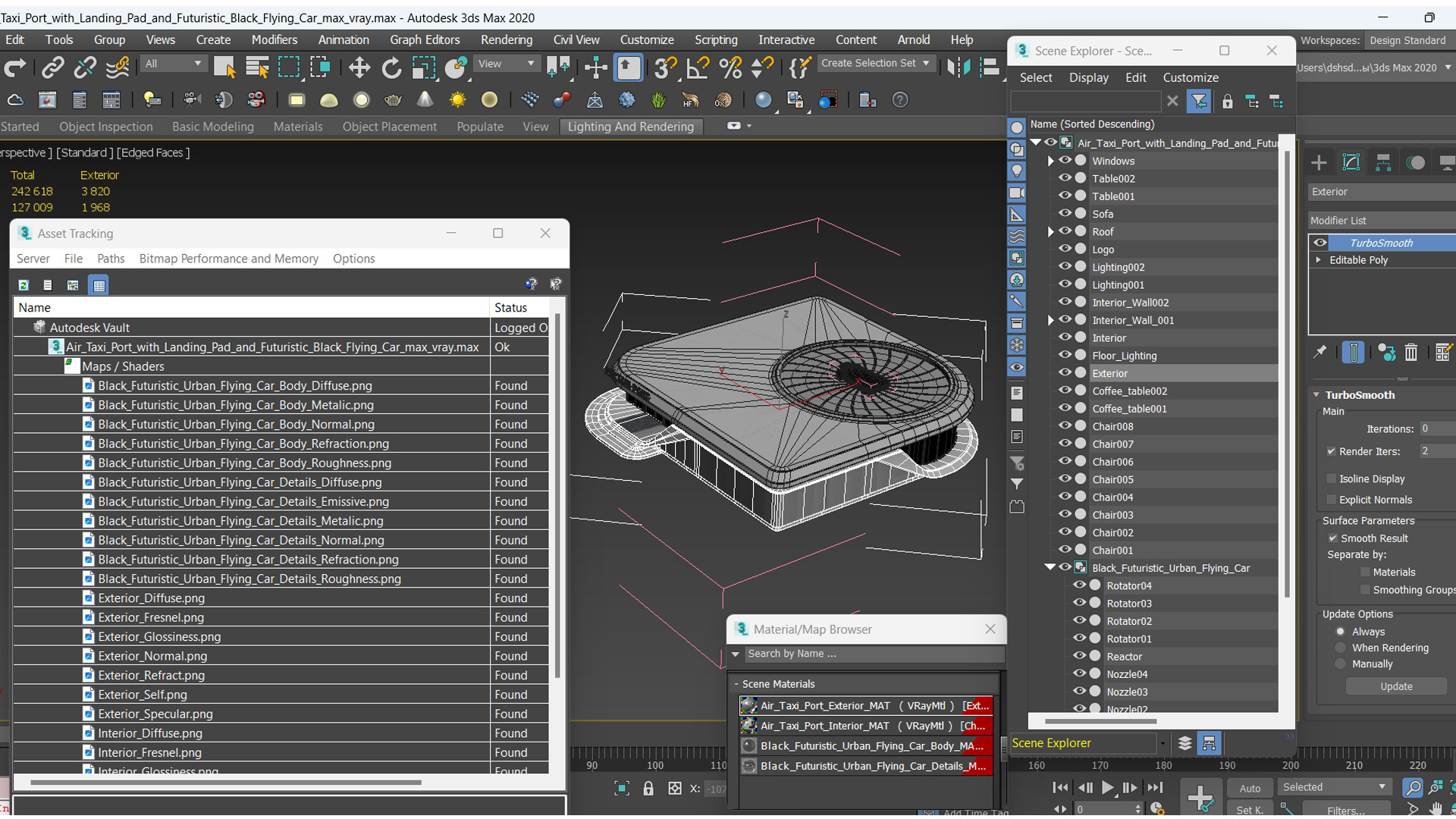1456x819 pixels.
Task: Enable the Isoline Display checkbox
Action: [1331, 479]
